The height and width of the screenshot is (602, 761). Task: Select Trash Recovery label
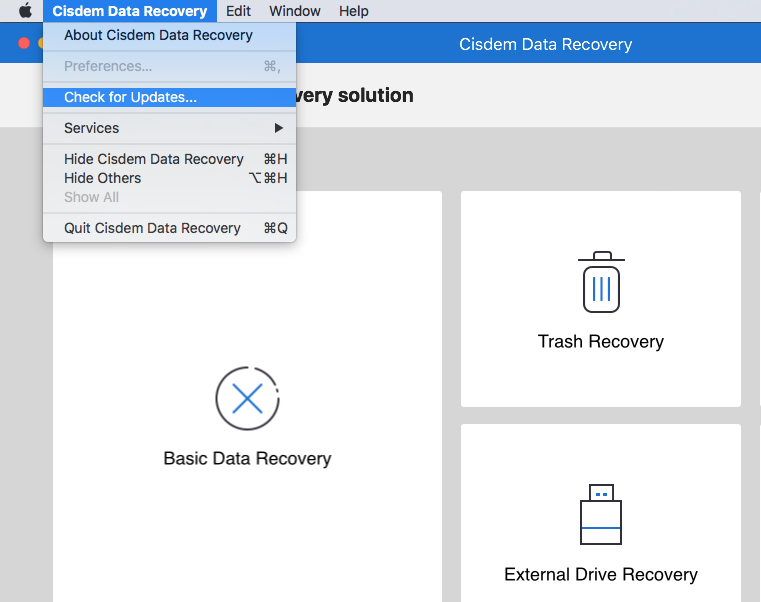click(601, 342)
